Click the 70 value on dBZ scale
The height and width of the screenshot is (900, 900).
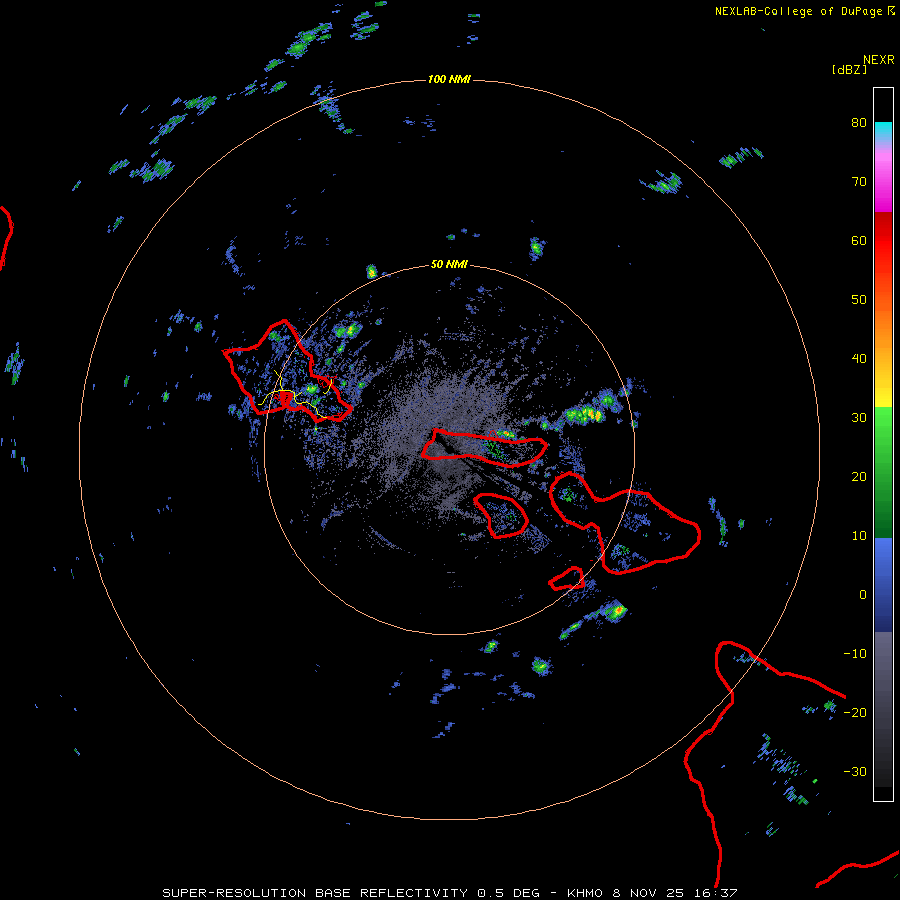(x=859, y=182)
